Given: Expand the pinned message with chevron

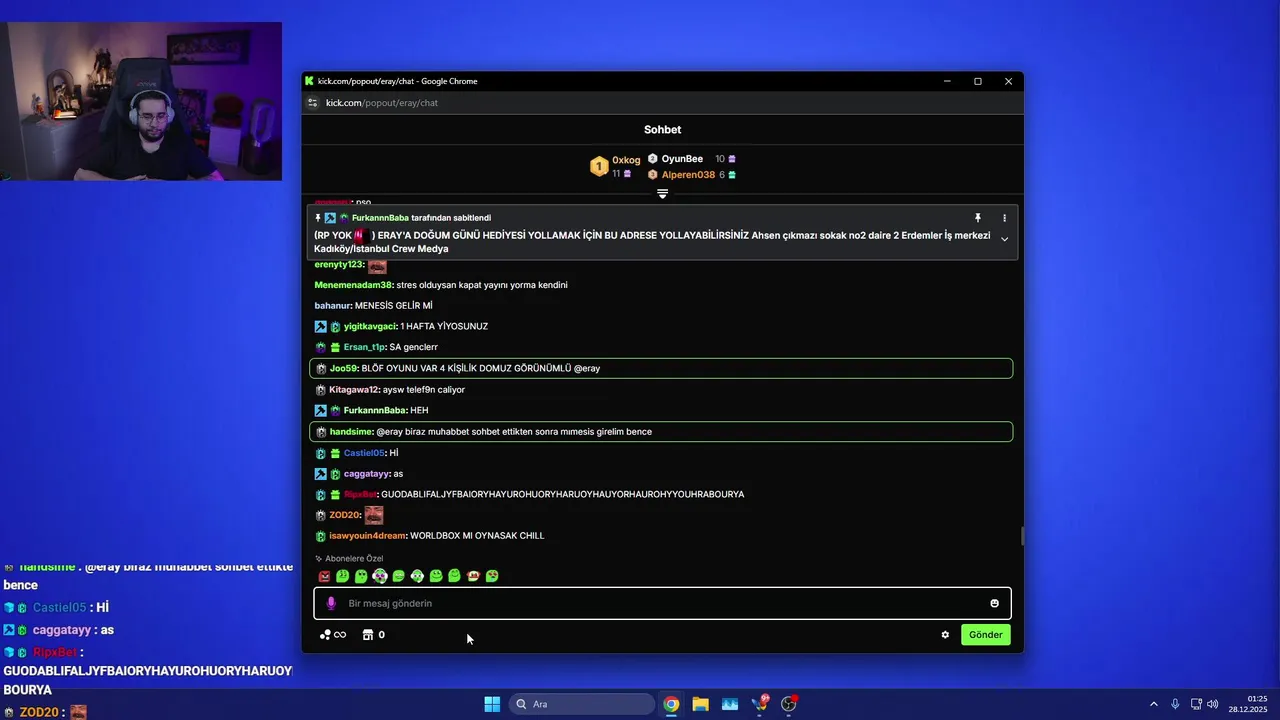Looking at the screenshot, I should click(1004, 239).
